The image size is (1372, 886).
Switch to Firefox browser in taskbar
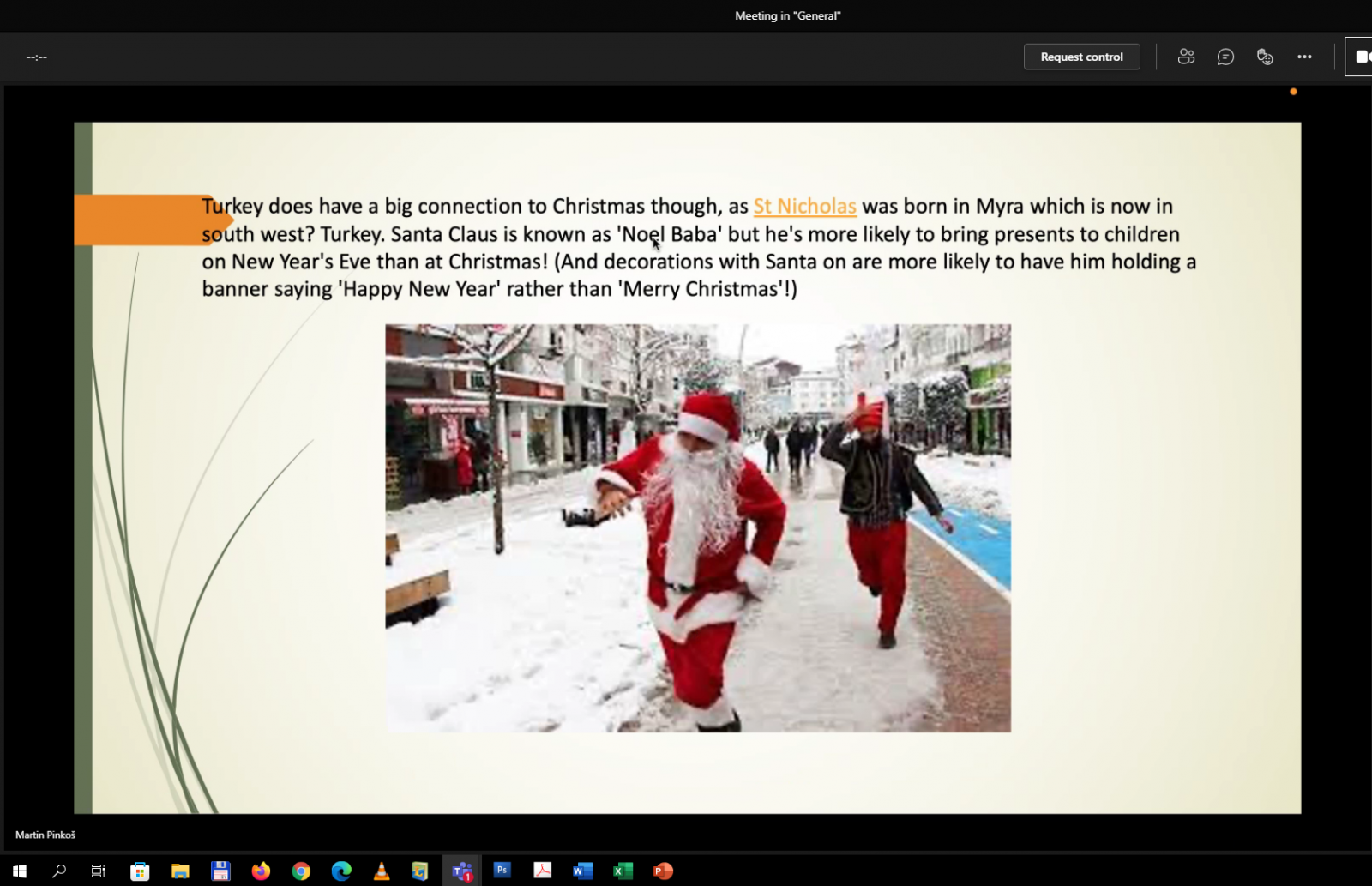click(261, 871)
